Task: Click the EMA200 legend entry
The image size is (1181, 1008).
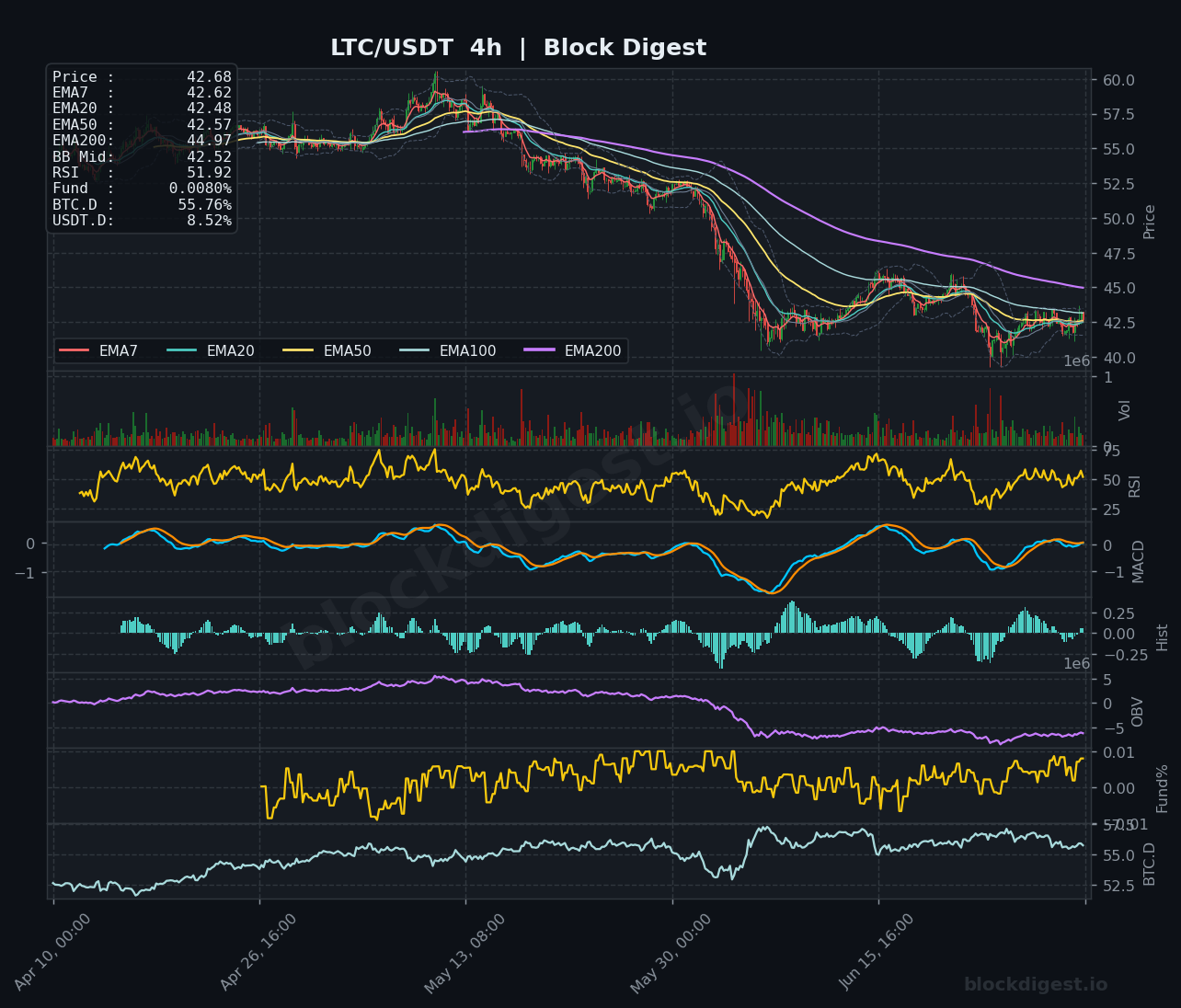Action: (573, 350)
